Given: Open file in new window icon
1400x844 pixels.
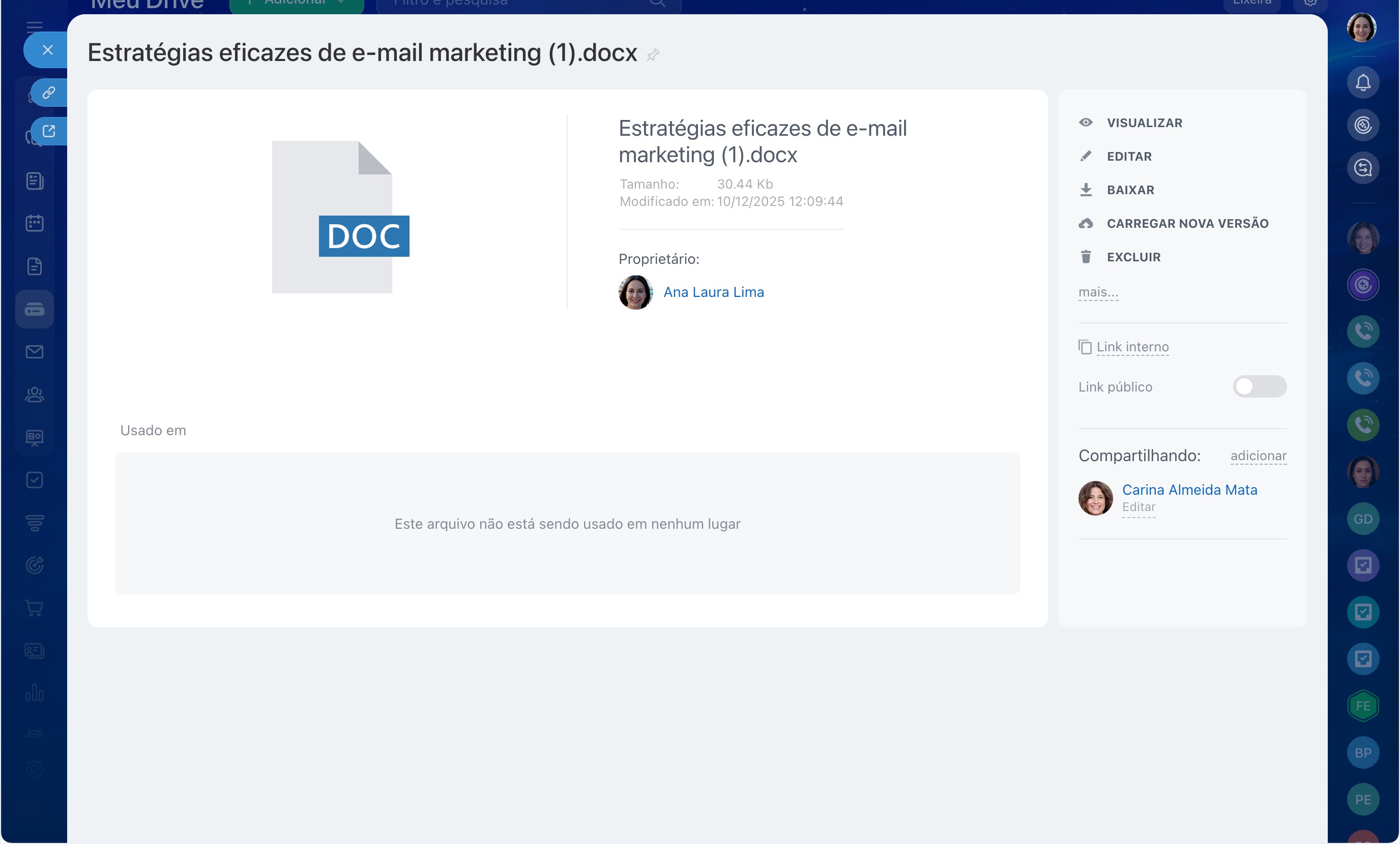Looking at the screenshot, I should (49, 131).
